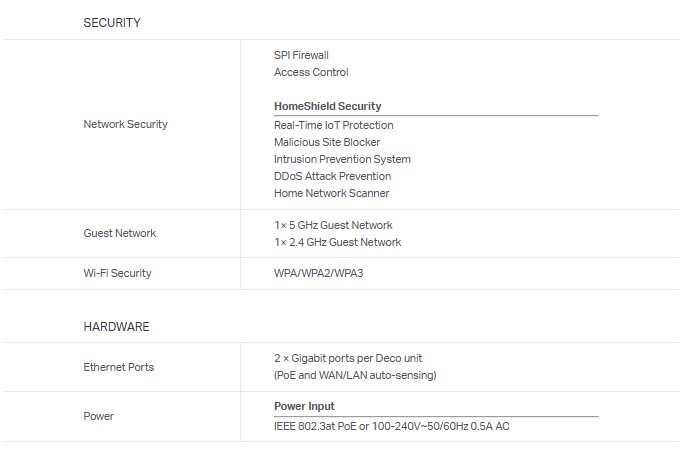Click the Malicious Site Blocker entry
681x459 pixels.
(327, 142)
